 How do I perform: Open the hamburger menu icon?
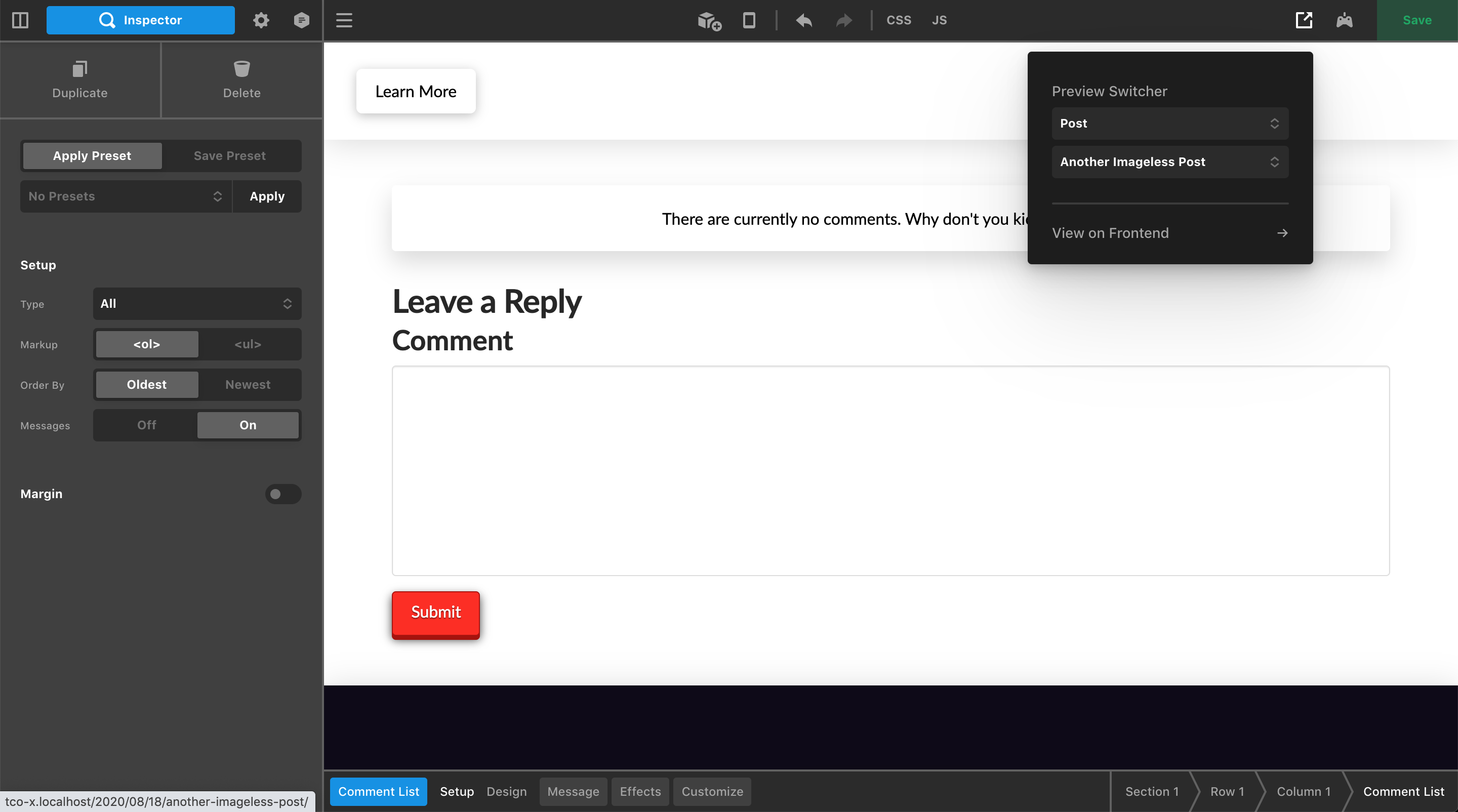click(x=344, y=20)
